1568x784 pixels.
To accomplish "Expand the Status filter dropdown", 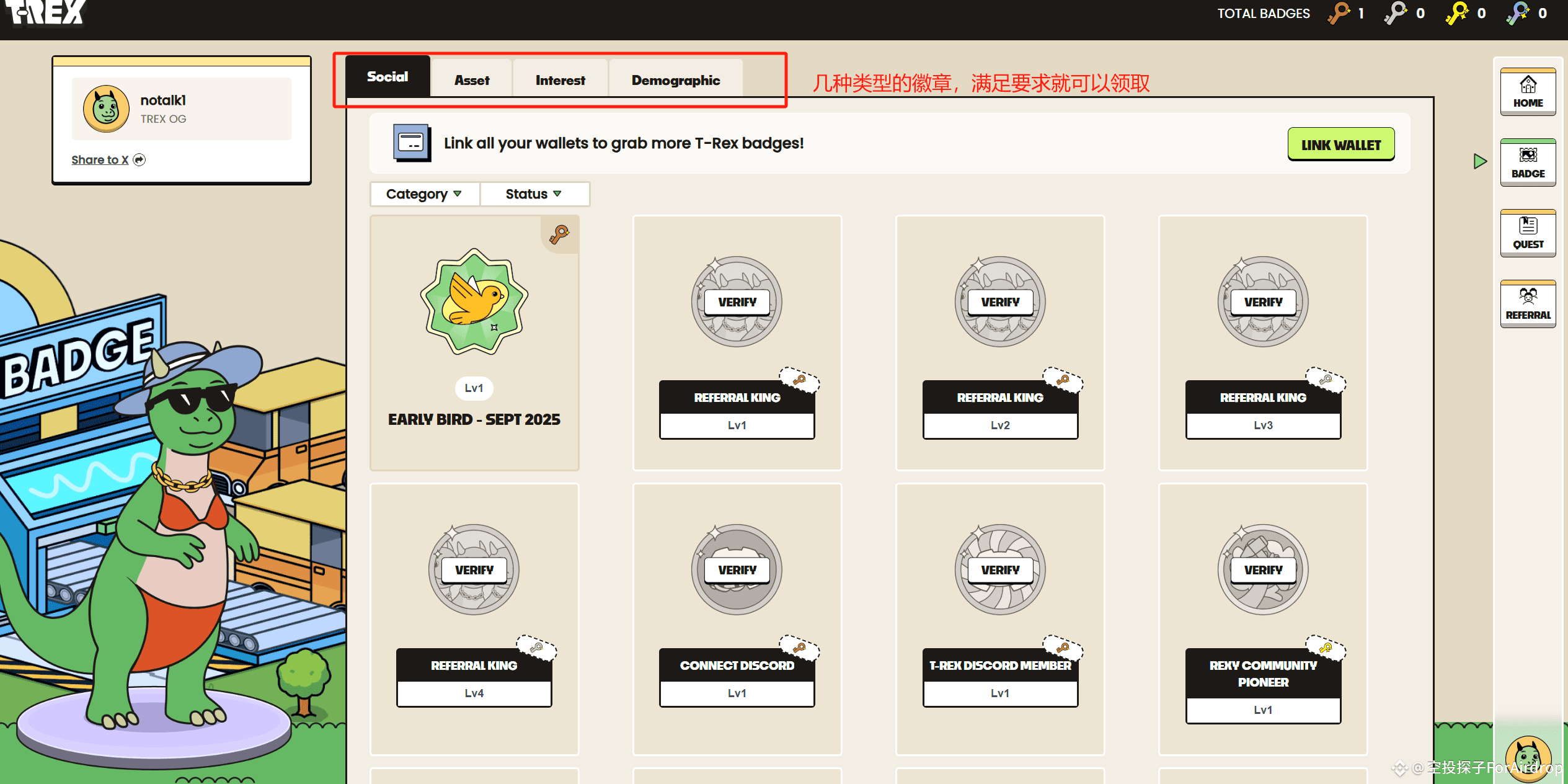I will 534,194.
